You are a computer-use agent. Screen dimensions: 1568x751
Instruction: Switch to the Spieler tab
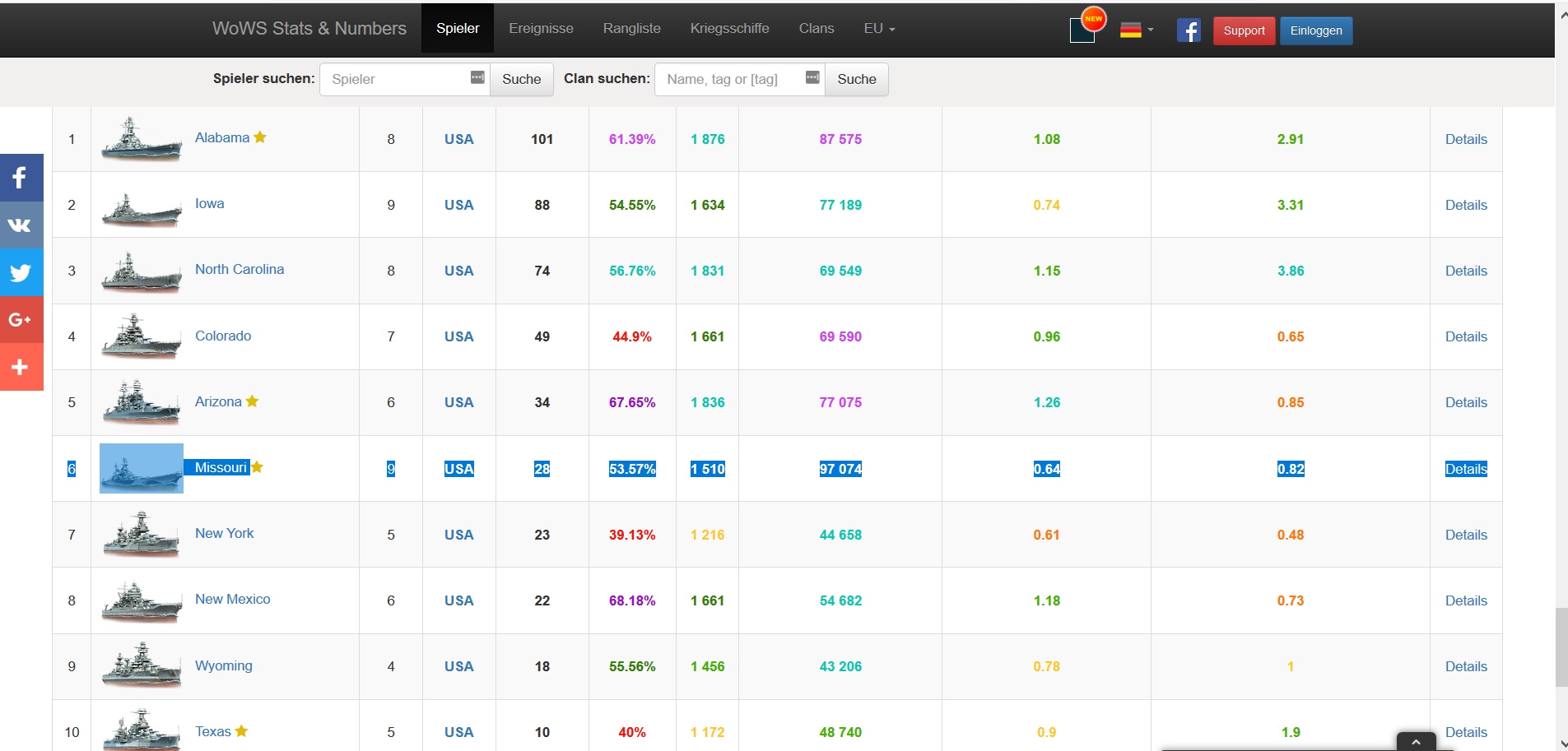point(458,28)
